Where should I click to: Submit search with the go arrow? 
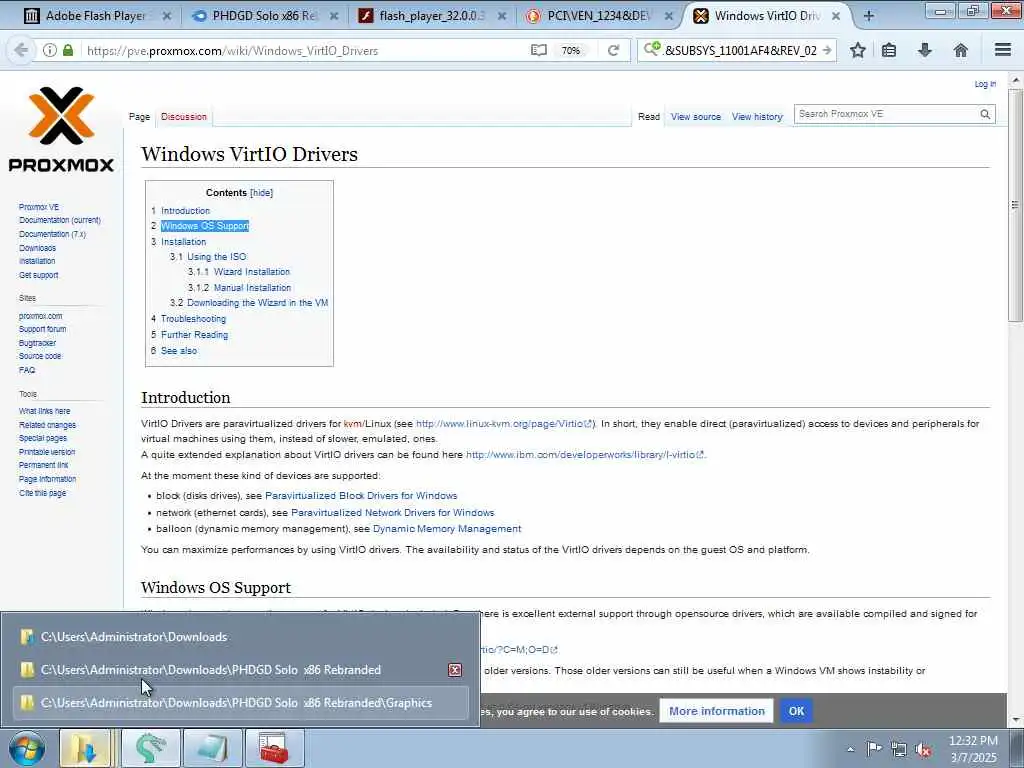[827, 50]
